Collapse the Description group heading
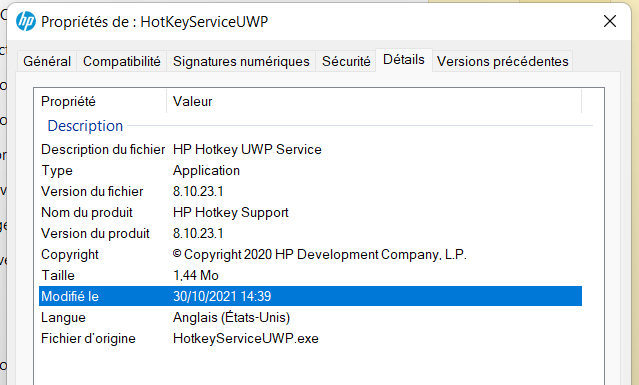This screenshot has width=639, height=385. coord(85,126)
